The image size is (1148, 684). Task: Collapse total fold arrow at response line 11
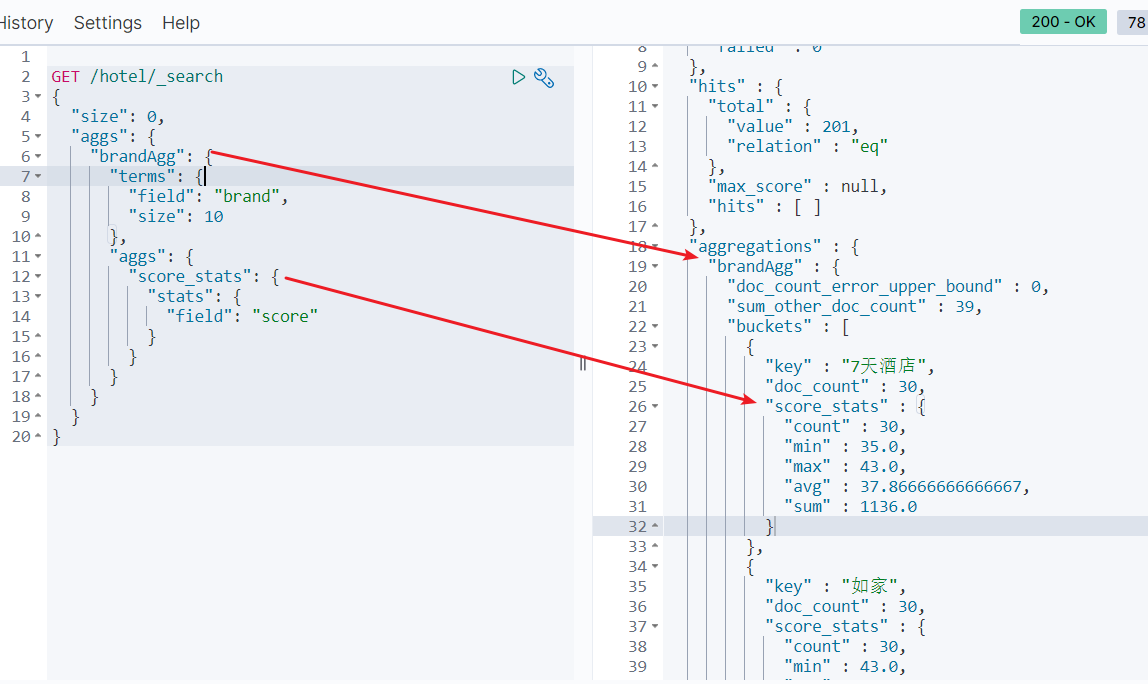(655, 107)
